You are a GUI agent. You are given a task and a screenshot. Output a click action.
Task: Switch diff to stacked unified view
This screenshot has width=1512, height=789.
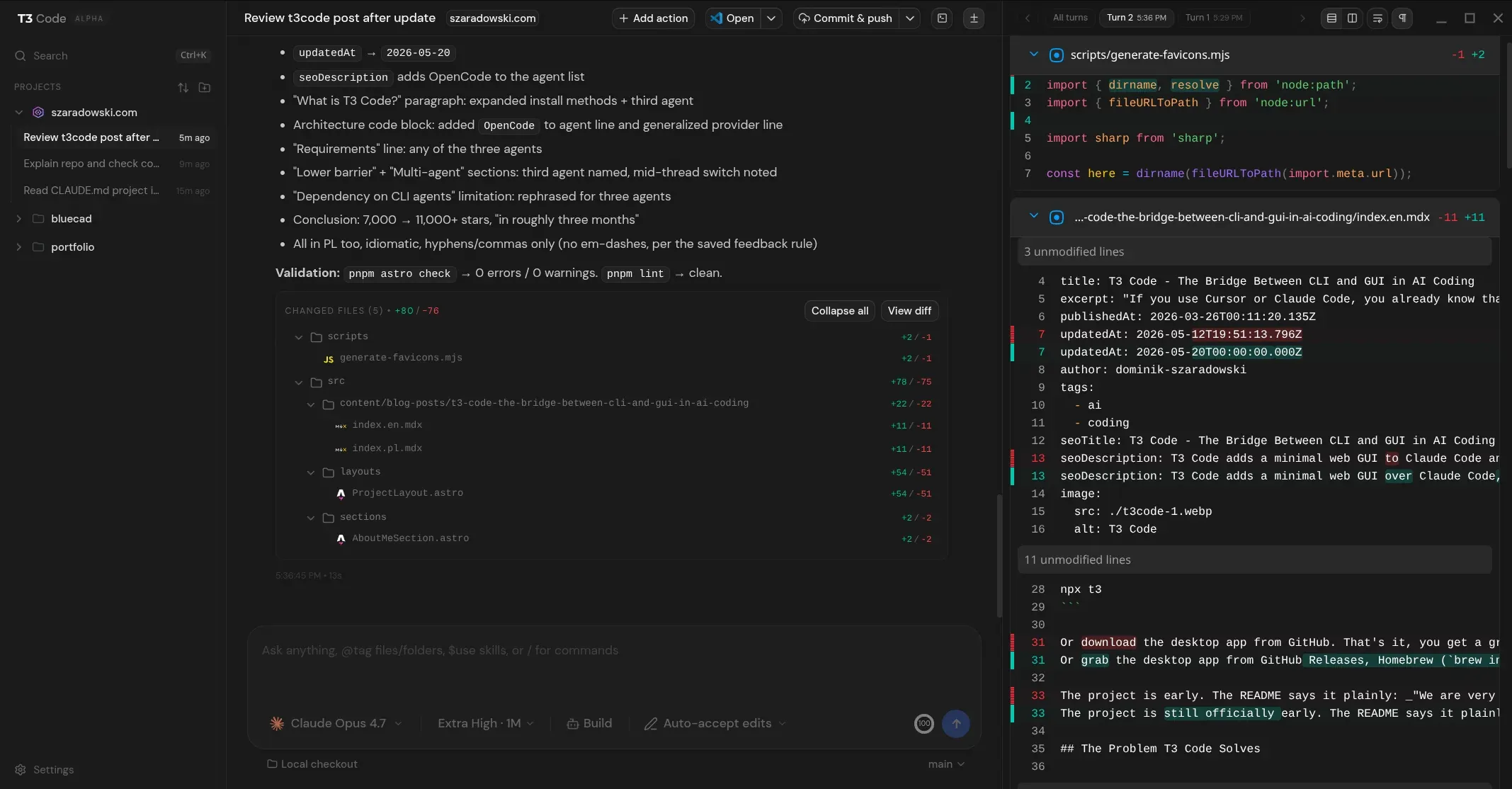click(x=1331, y=18)
